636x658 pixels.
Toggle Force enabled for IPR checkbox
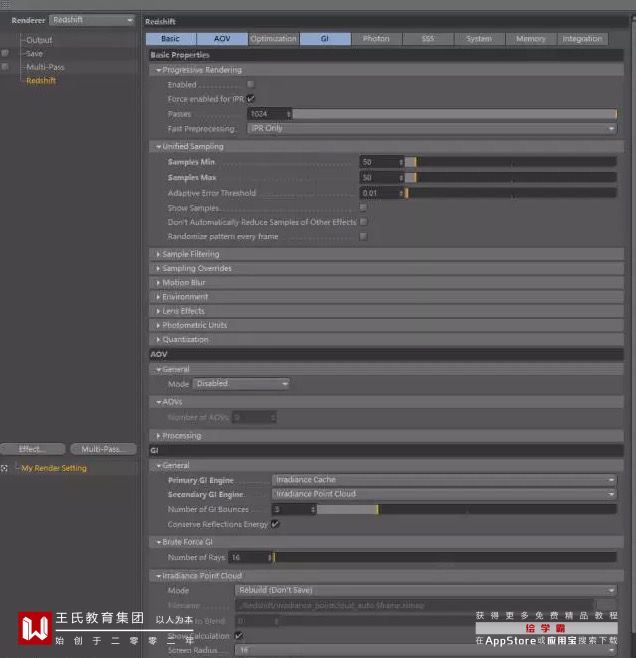pyautogui.click(x=250, y=99)
